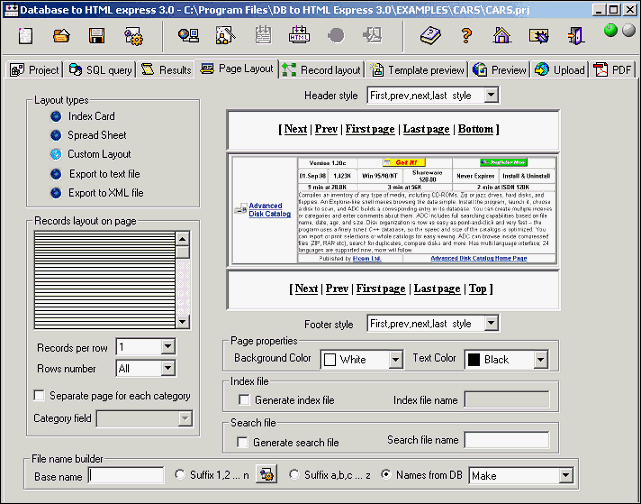Click the database connection globe-computer icon

click(x=188, y=36)
